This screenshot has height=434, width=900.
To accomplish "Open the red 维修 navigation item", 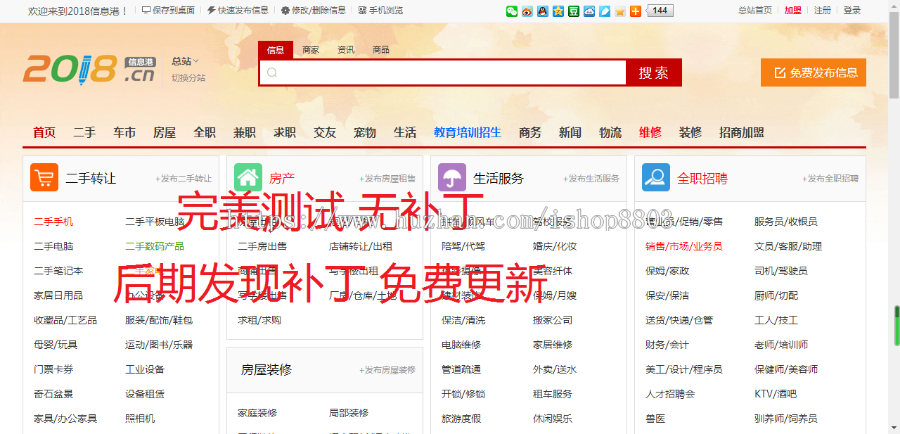I will click(x=650, y=133).
